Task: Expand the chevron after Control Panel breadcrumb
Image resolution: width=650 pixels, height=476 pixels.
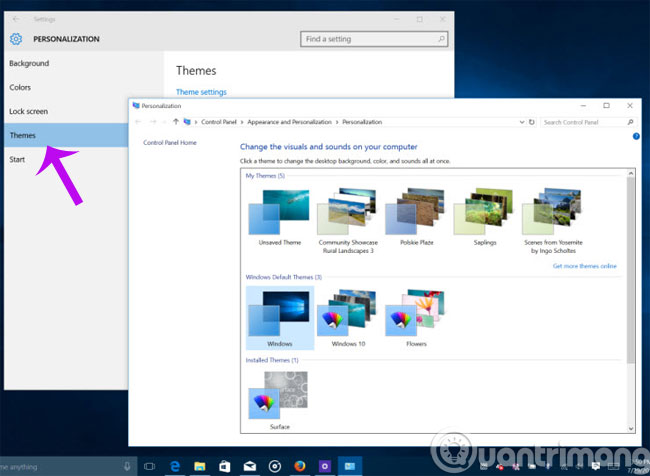Action: pyautogui.click(x=241, y=122)
